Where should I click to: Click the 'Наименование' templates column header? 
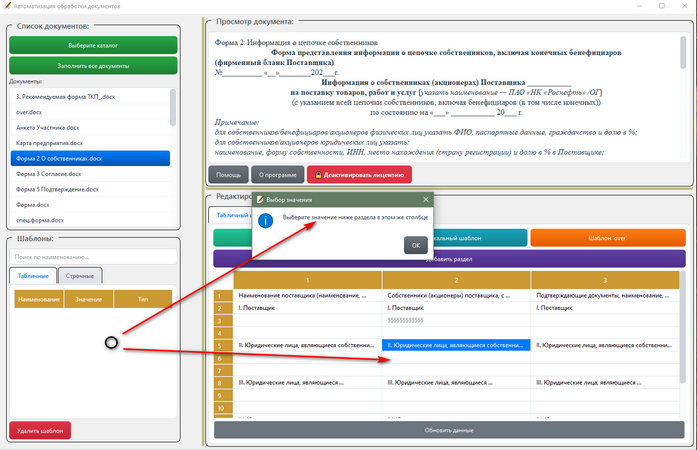coord(39,299)
